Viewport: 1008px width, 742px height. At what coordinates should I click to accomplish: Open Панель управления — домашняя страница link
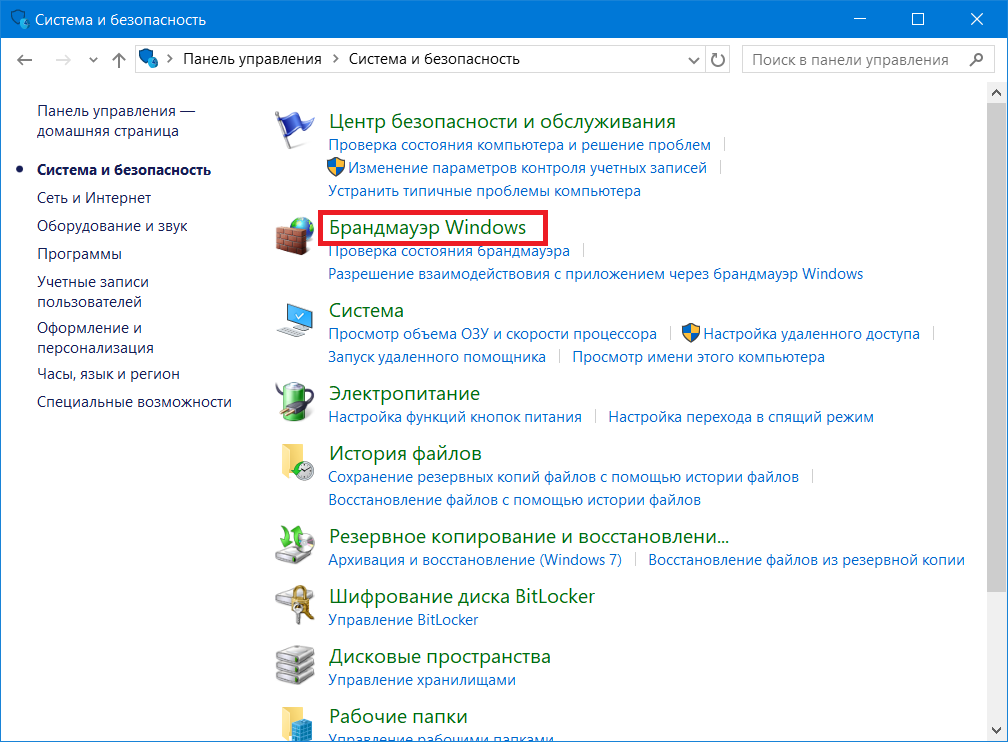(116, 121)
